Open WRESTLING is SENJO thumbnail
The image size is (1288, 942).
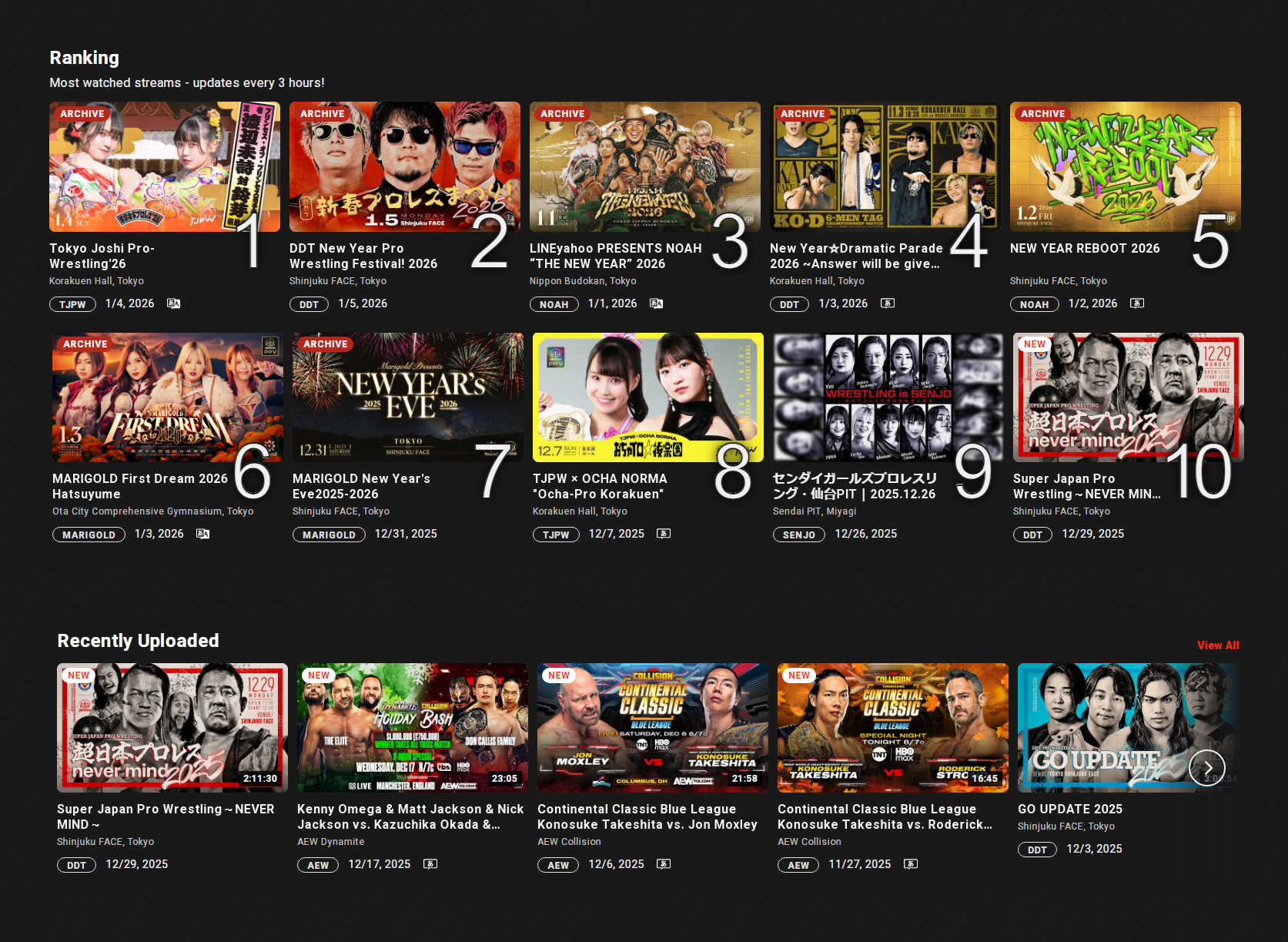[x=888, y=397]
